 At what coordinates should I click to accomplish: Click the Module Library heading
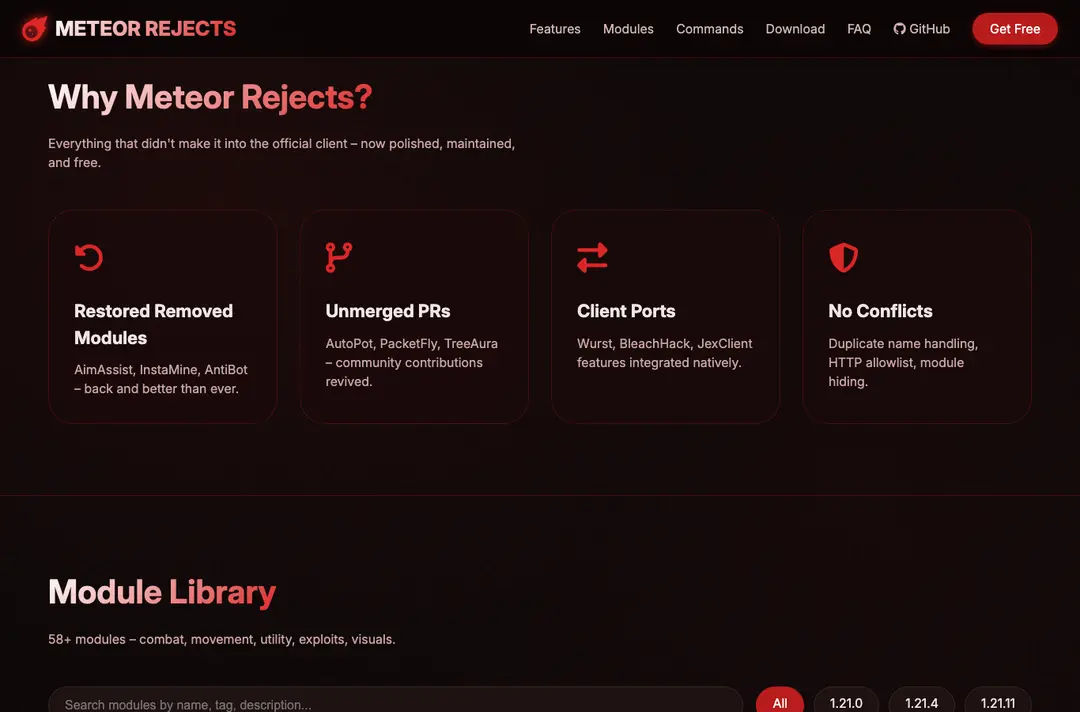(x=162, y=592)
